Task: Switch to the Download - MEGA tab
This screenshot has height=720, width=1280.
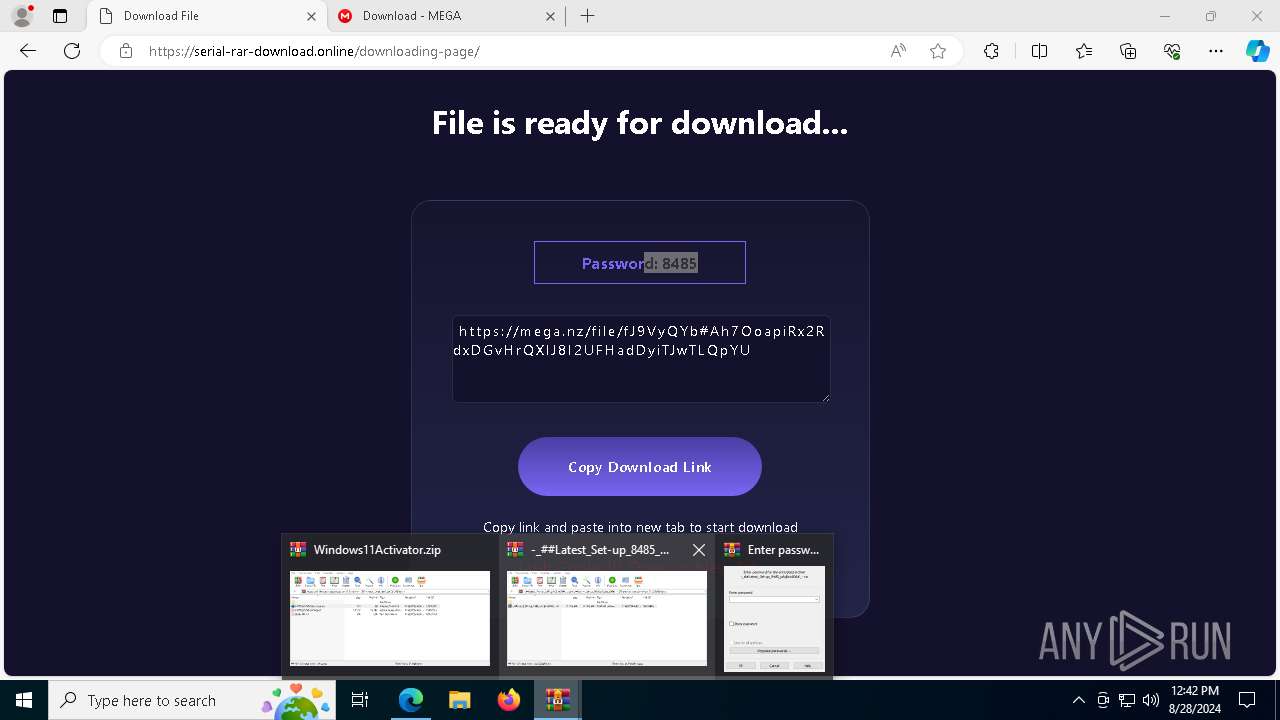Action: point(447,16)
